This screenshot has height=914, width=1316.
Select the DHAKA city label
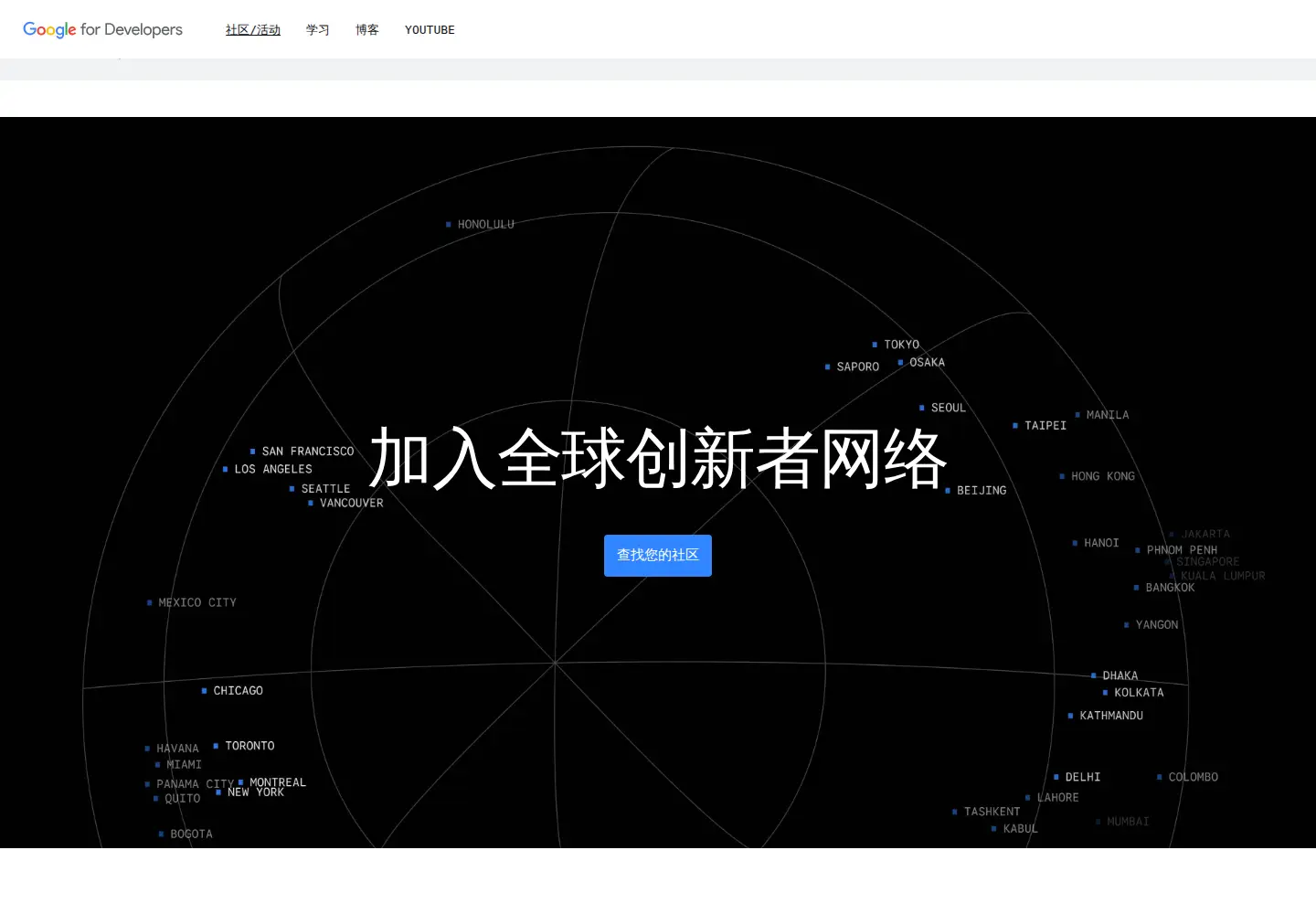(1120, 676)
